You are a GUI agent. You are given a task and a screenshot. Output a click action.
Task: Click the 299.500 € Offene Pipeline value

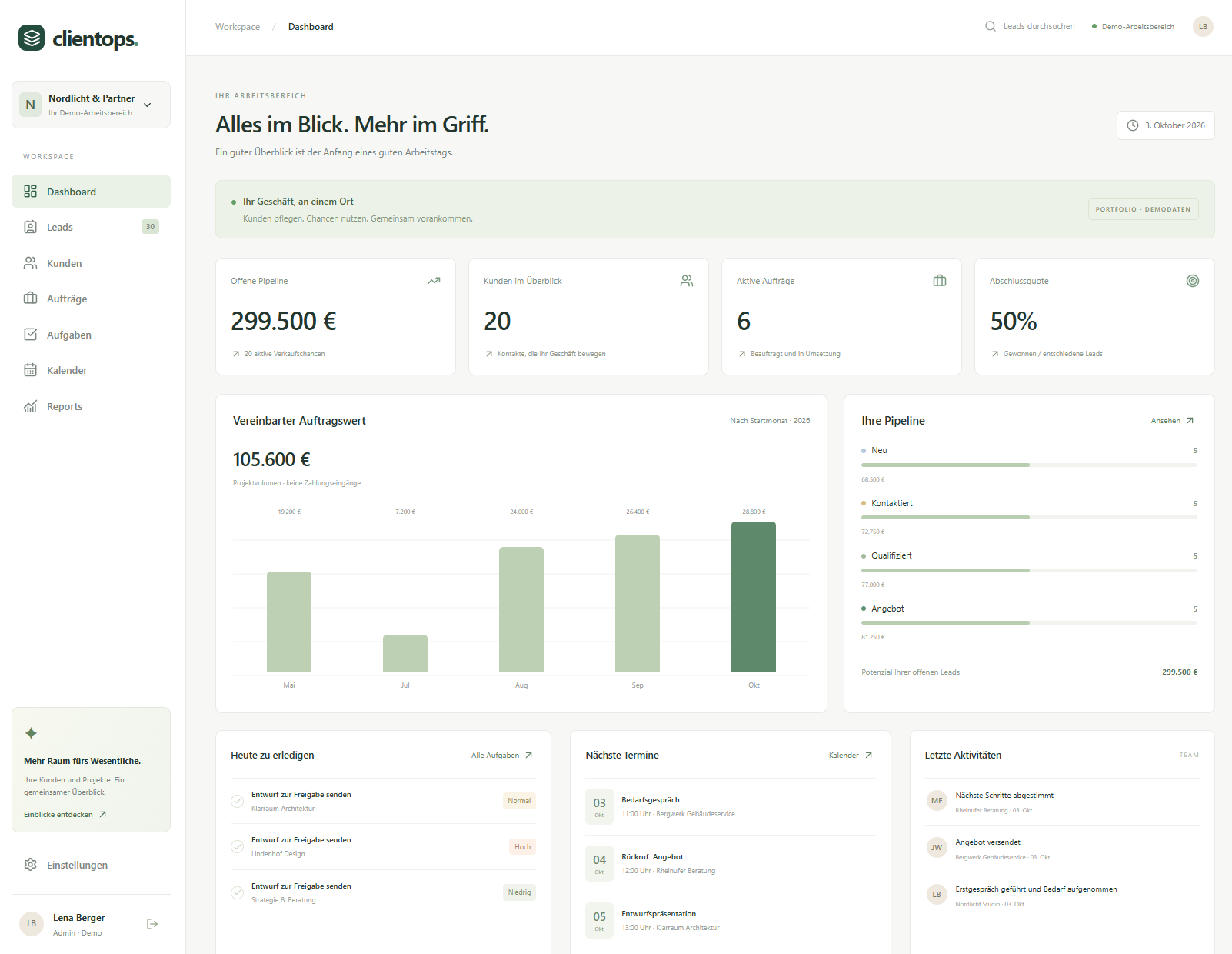(x=284, y=321)
